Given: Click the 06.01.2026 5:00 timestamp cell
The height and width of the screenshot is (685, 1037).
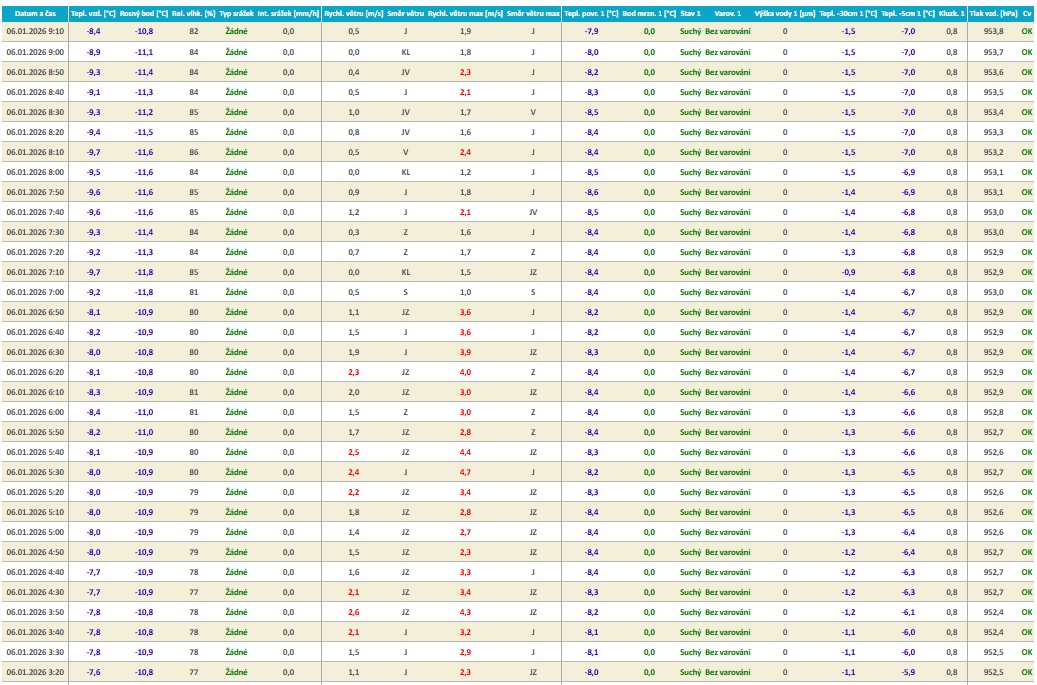Looking at the screenshot, I should [x=34, y=532].
